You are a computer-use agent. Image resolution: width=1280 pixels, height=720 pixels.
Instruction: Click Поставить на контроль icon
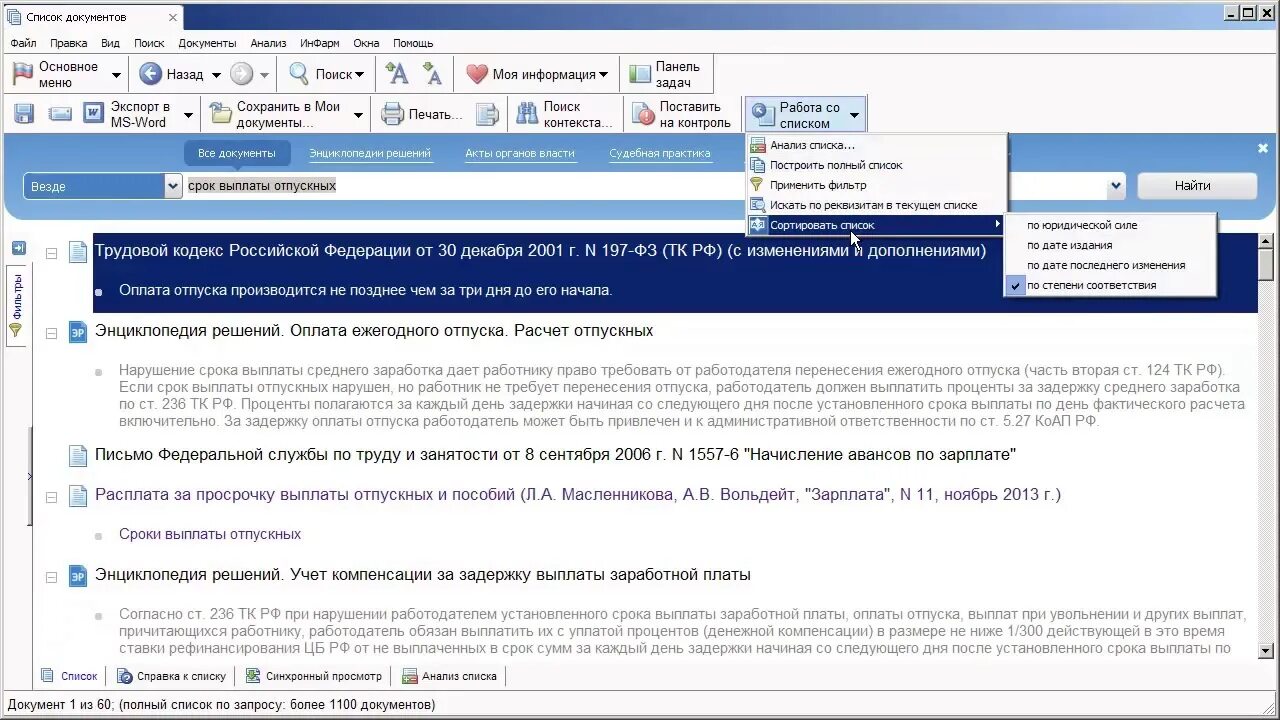tap(643, 114)
